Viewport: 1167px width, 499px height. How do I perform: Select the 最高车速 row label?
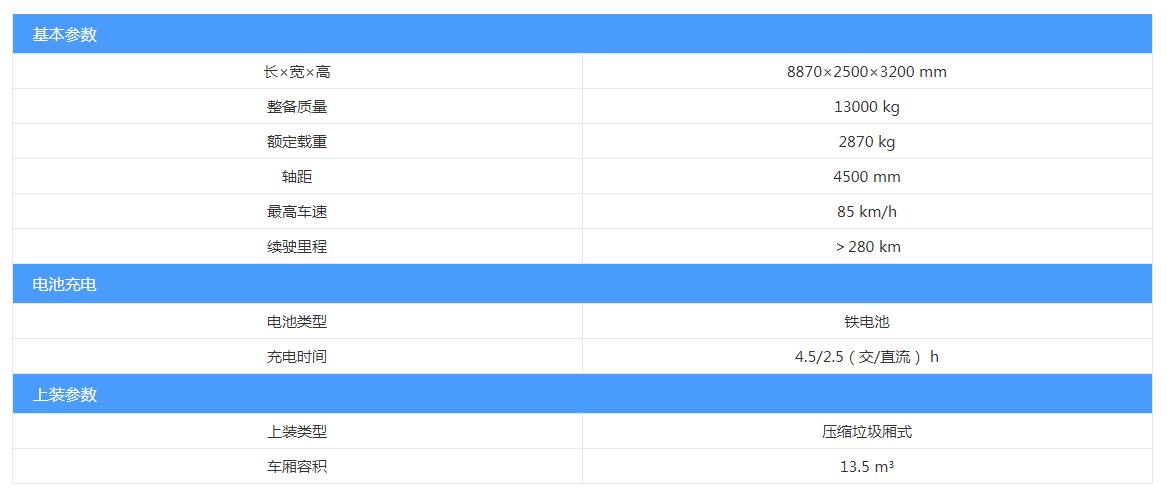click(x=297, y=212)
